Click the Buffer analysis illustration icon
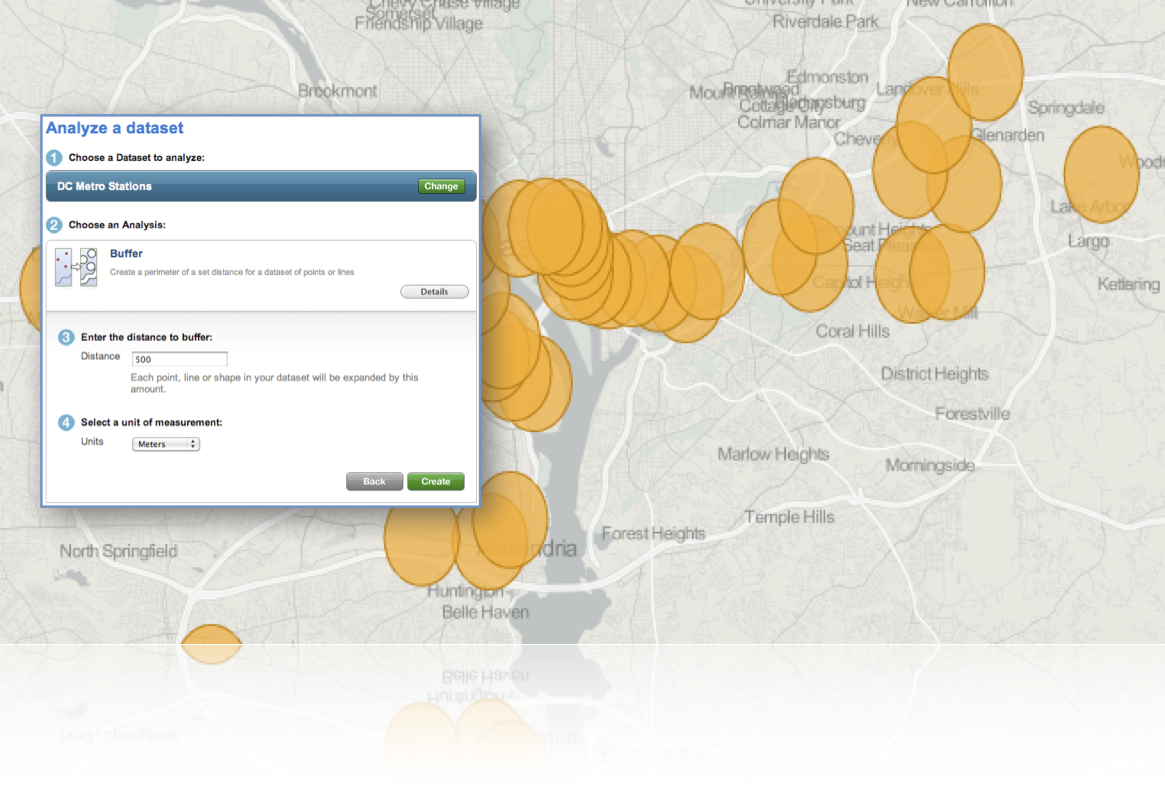The width and height of the screenshot is (1165, 795). pos(76,267)
